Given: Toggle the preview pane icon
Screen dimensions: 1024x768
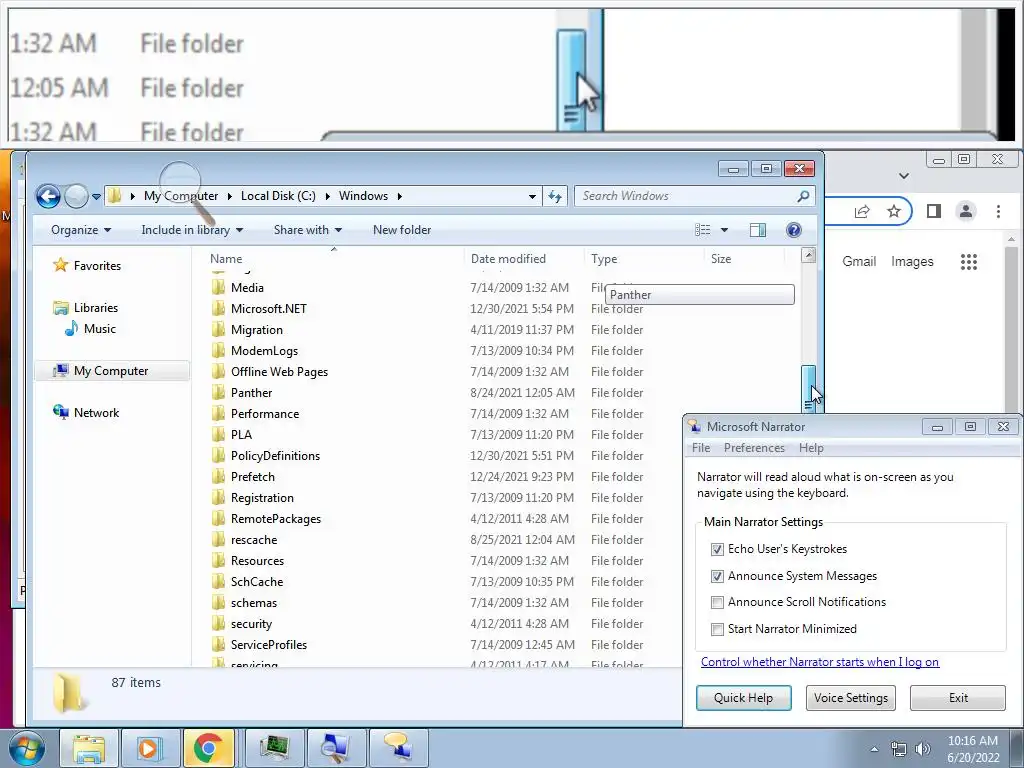Looking at the screenshot, I should pyautogui.click(x=758, y=230).
